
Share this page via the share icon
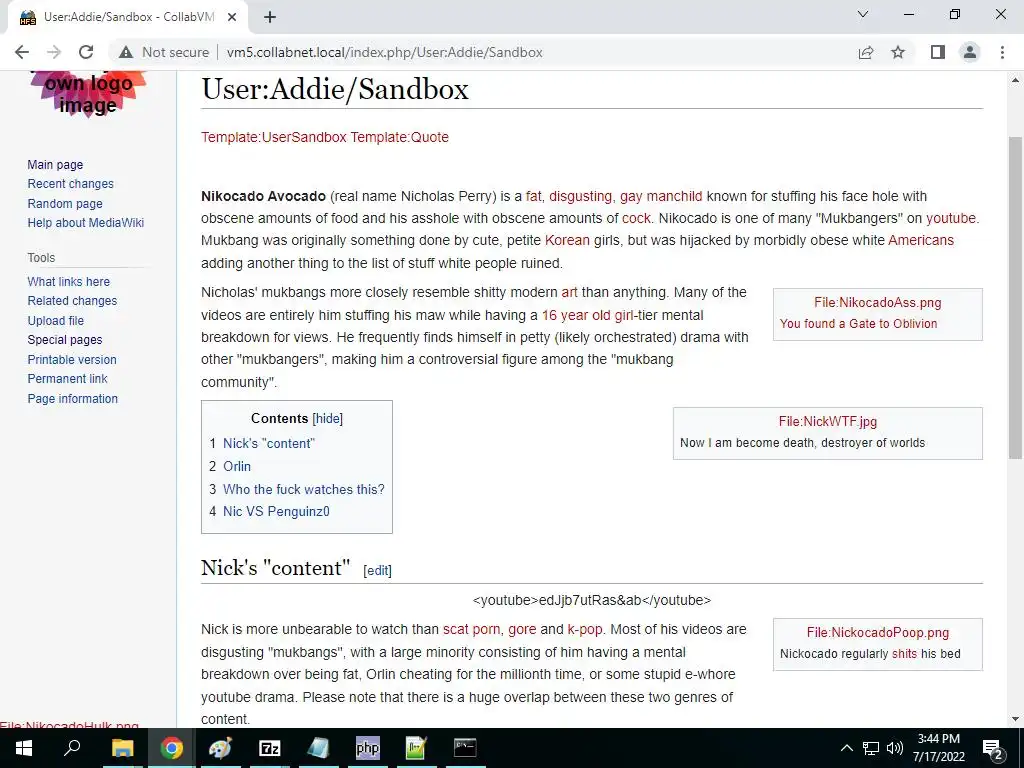click(x=866, y=52)
